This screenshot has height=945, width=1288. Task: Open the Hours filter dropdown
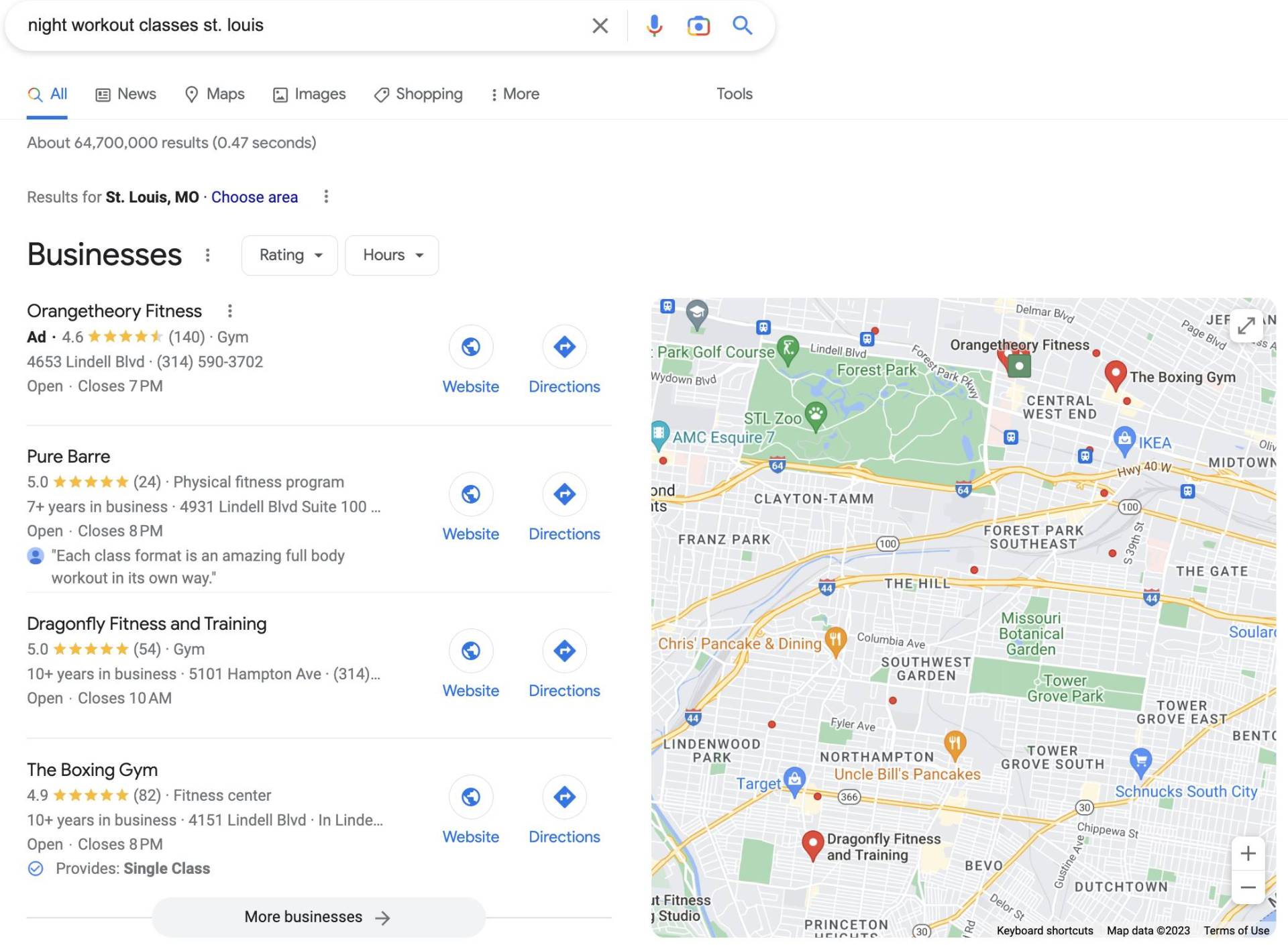click(x=391, y=255)
